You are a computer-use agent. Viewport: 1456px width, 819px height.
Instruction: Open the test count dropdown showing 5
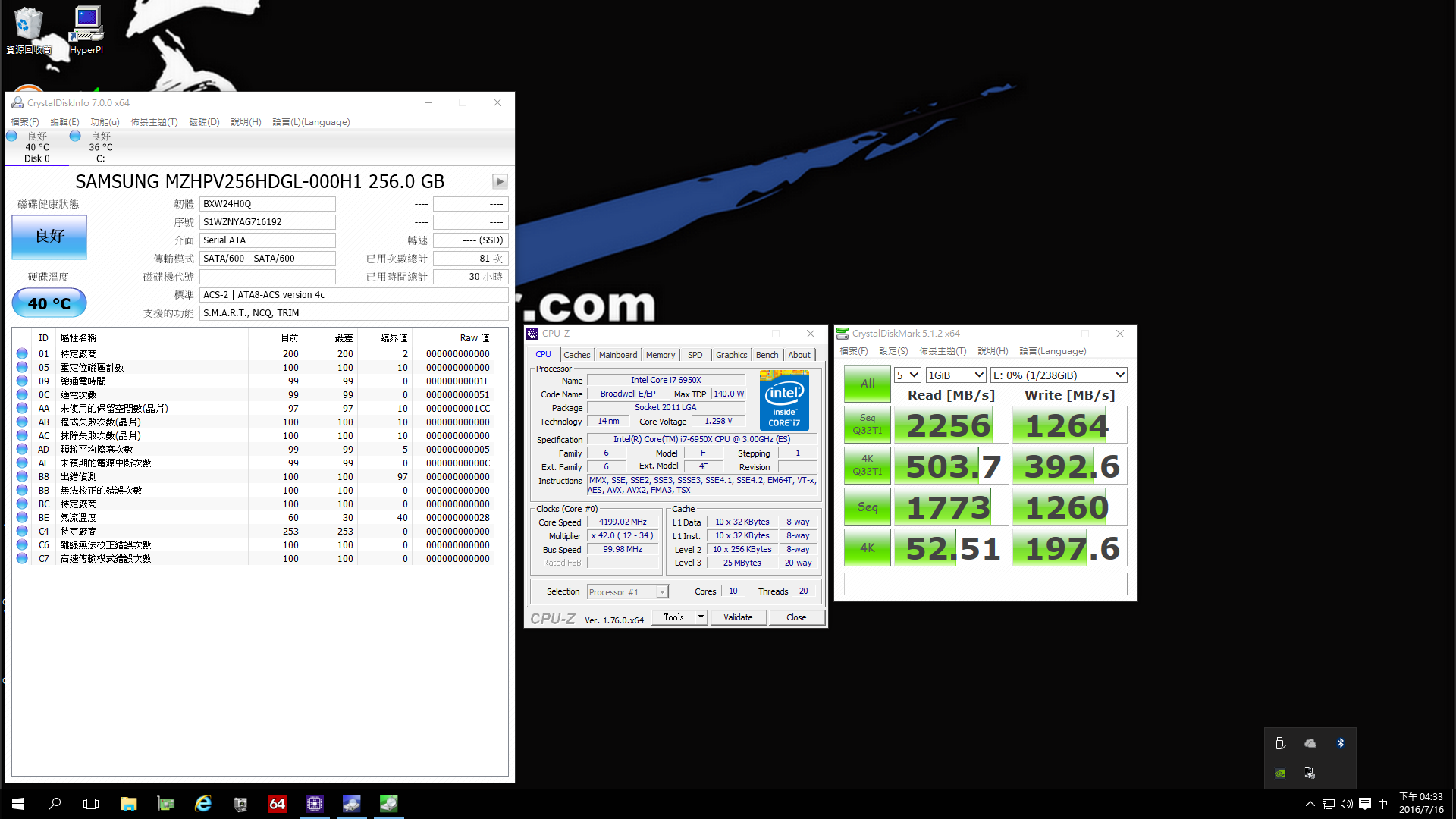coord(907,375)
